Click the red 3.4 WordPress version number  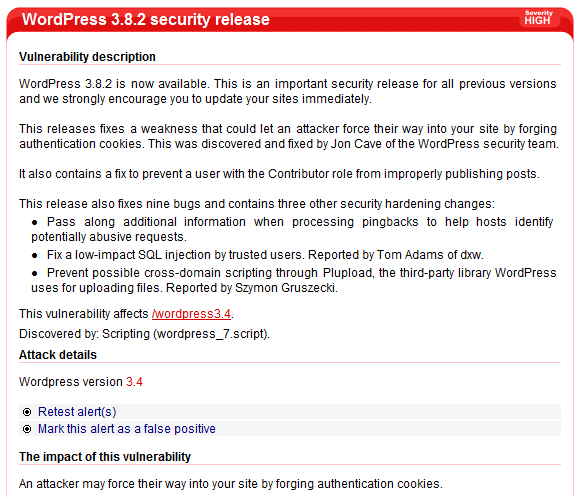click(134, 381)
